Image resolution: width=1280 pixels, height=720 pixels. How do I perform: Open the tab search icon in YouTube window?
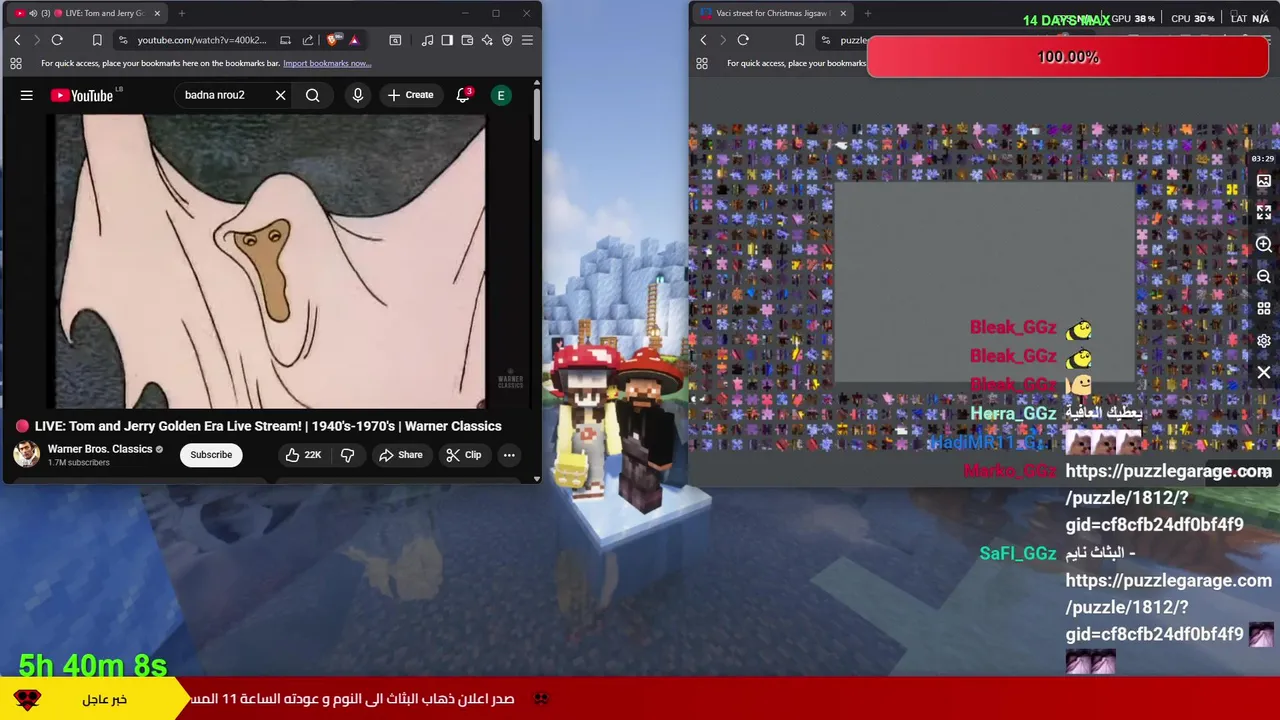pyautogui.click(x=395, y=40)
